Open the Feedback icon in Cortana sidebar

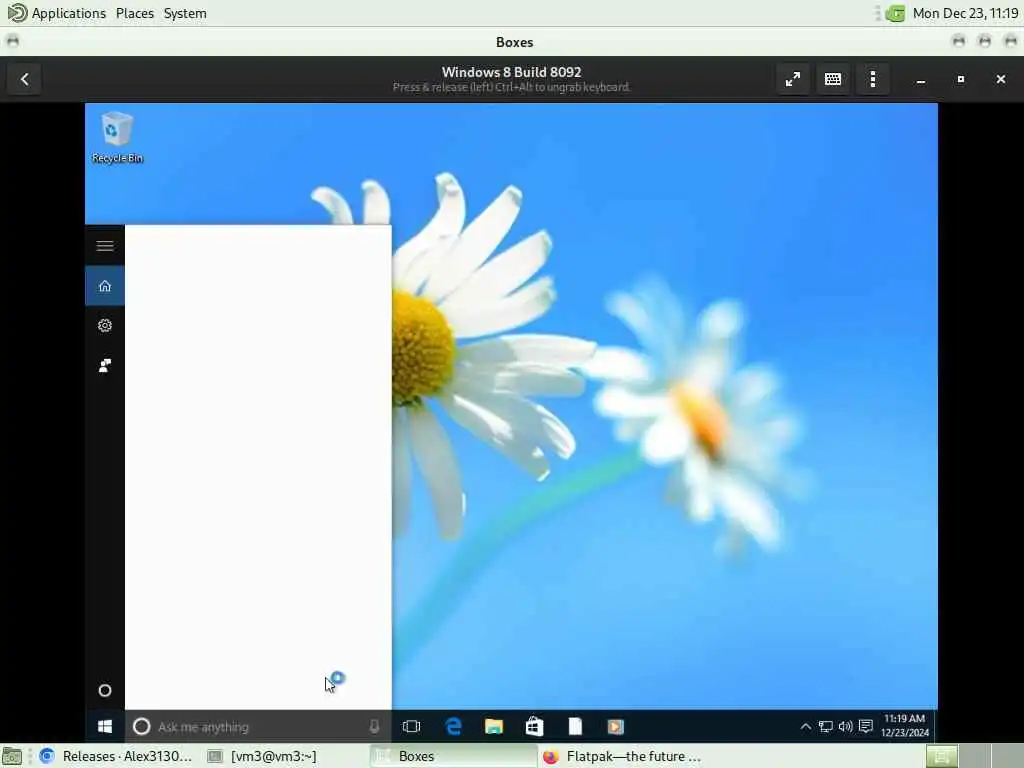[x=104, y=365]
